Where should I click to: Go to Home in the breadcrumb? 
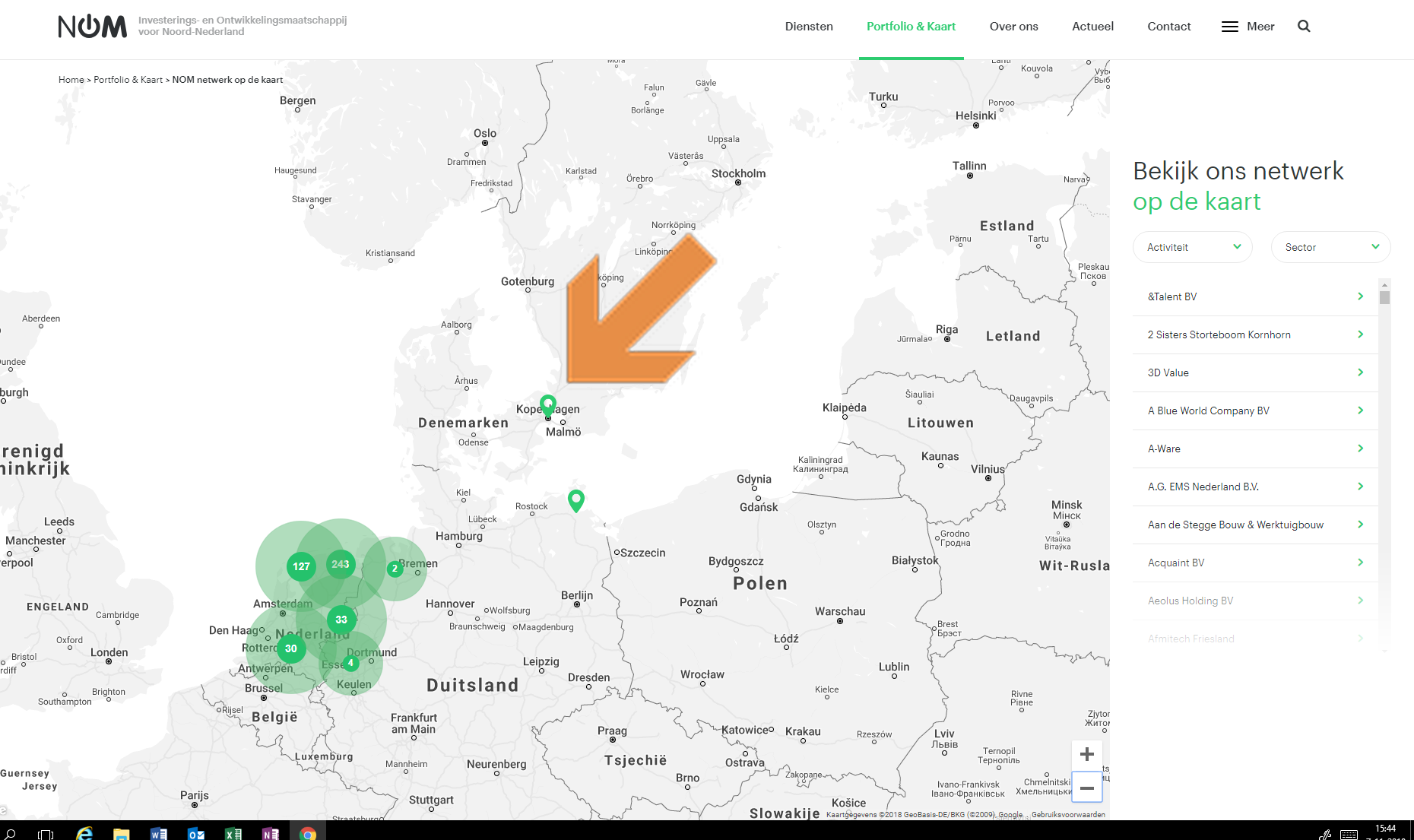click(x=71, y=80)
